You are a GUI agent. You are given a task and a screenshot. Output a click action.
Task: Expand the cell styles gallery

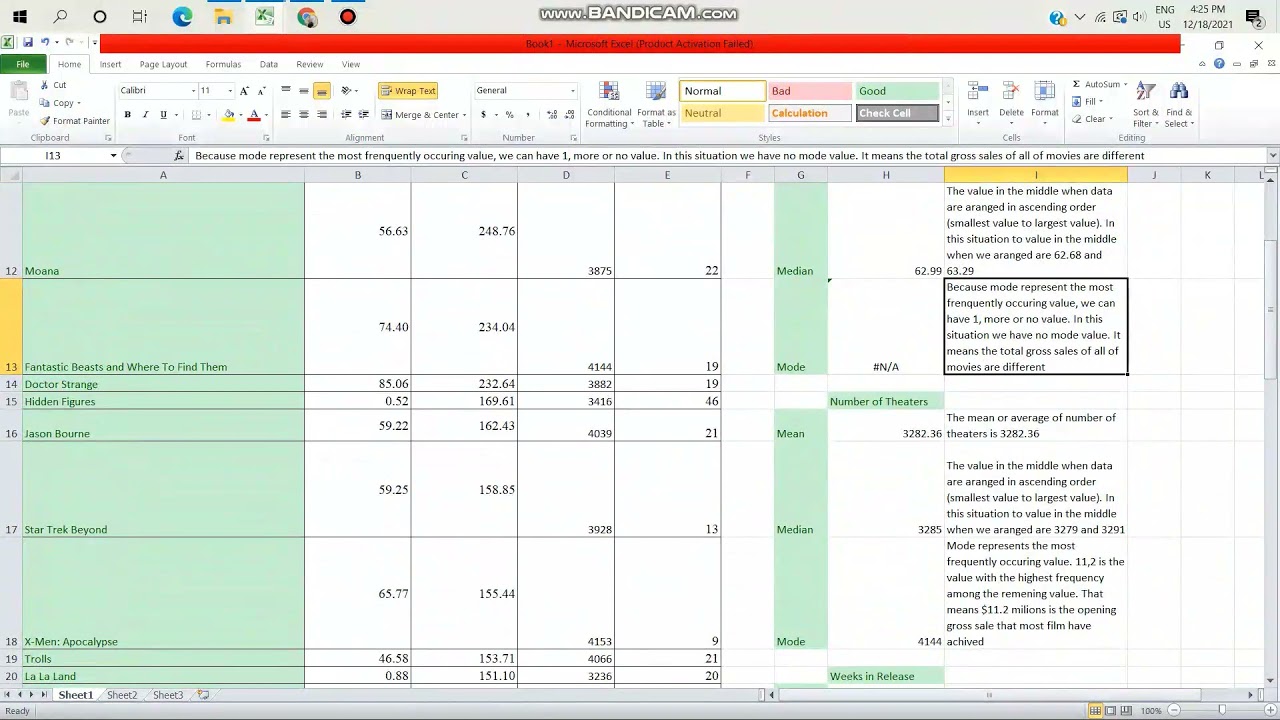click(949, 118)
